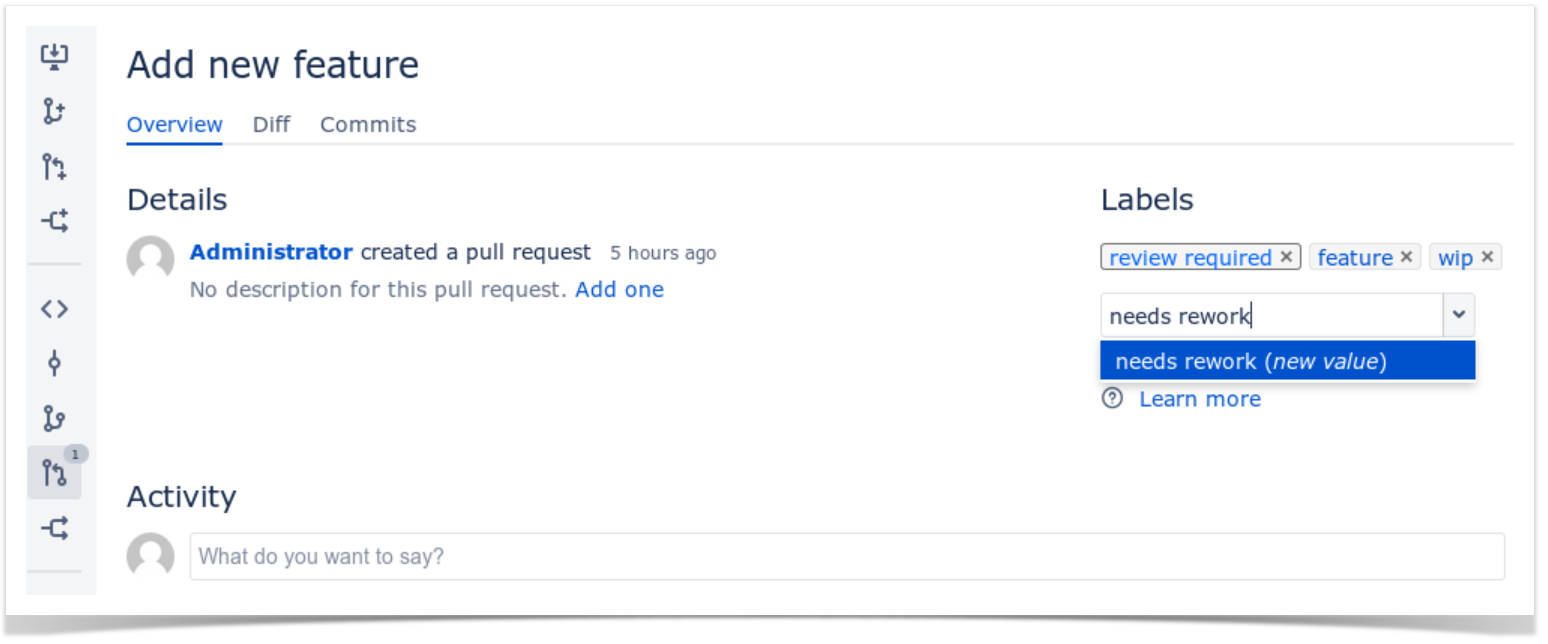Open Pull requests icon with badge

point(54,472)
